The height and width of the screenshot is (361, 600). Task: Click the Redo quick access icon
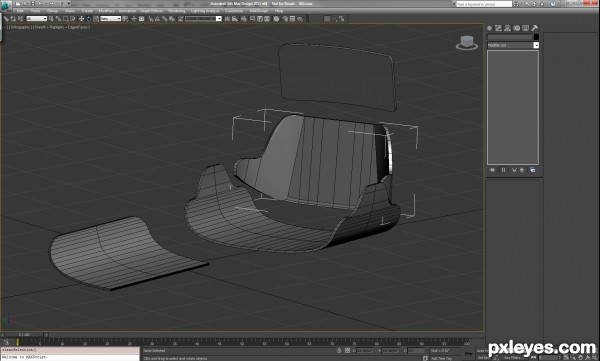point(52,4)
